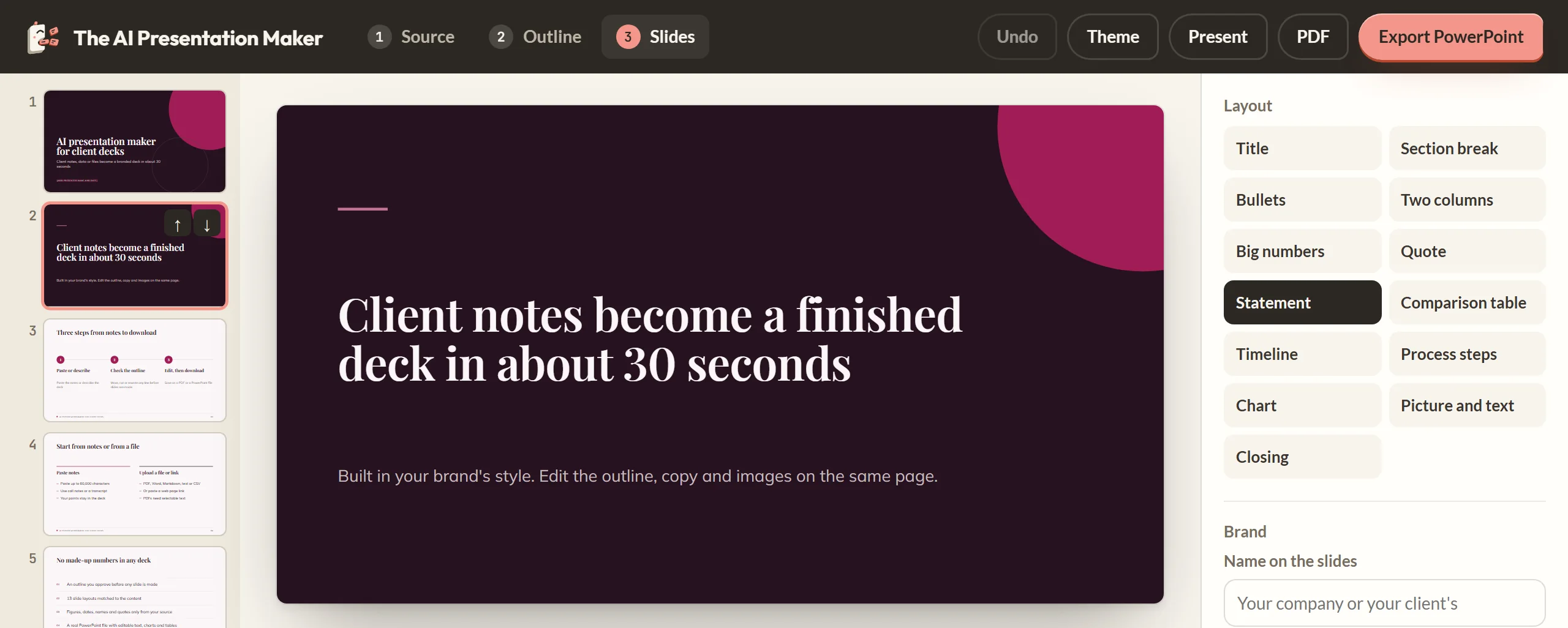Edit the main slide headline text
This screenshot has width=1568, height=628.
point(650,339)
